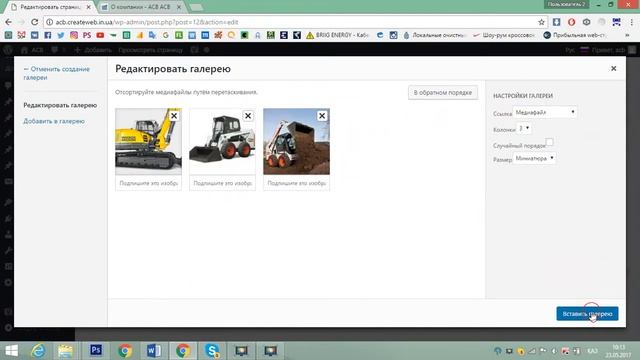
Task: Click the 'Вставить галерею' button
Action: (587, 314)
